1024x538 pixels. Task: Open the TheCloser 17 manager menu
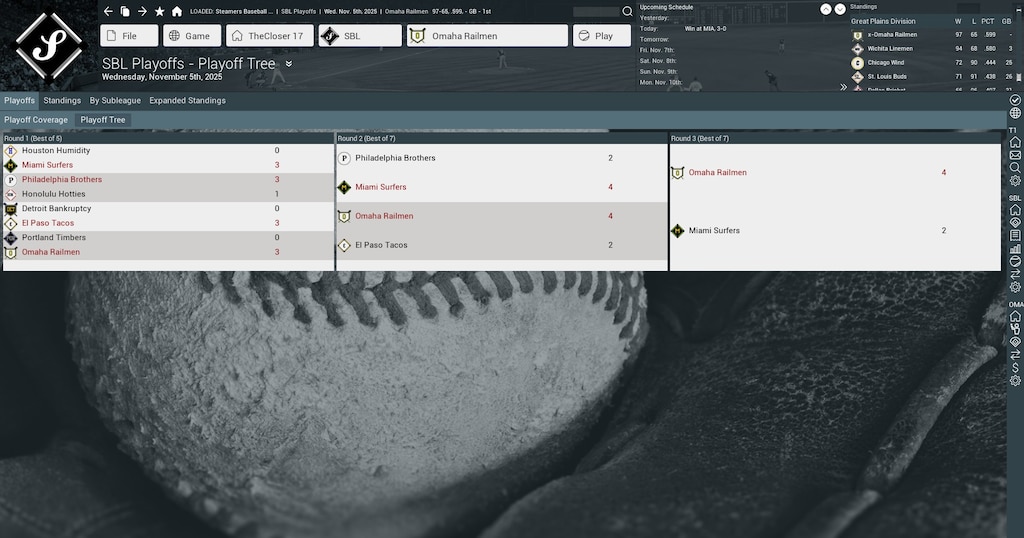tap(270, 35)
